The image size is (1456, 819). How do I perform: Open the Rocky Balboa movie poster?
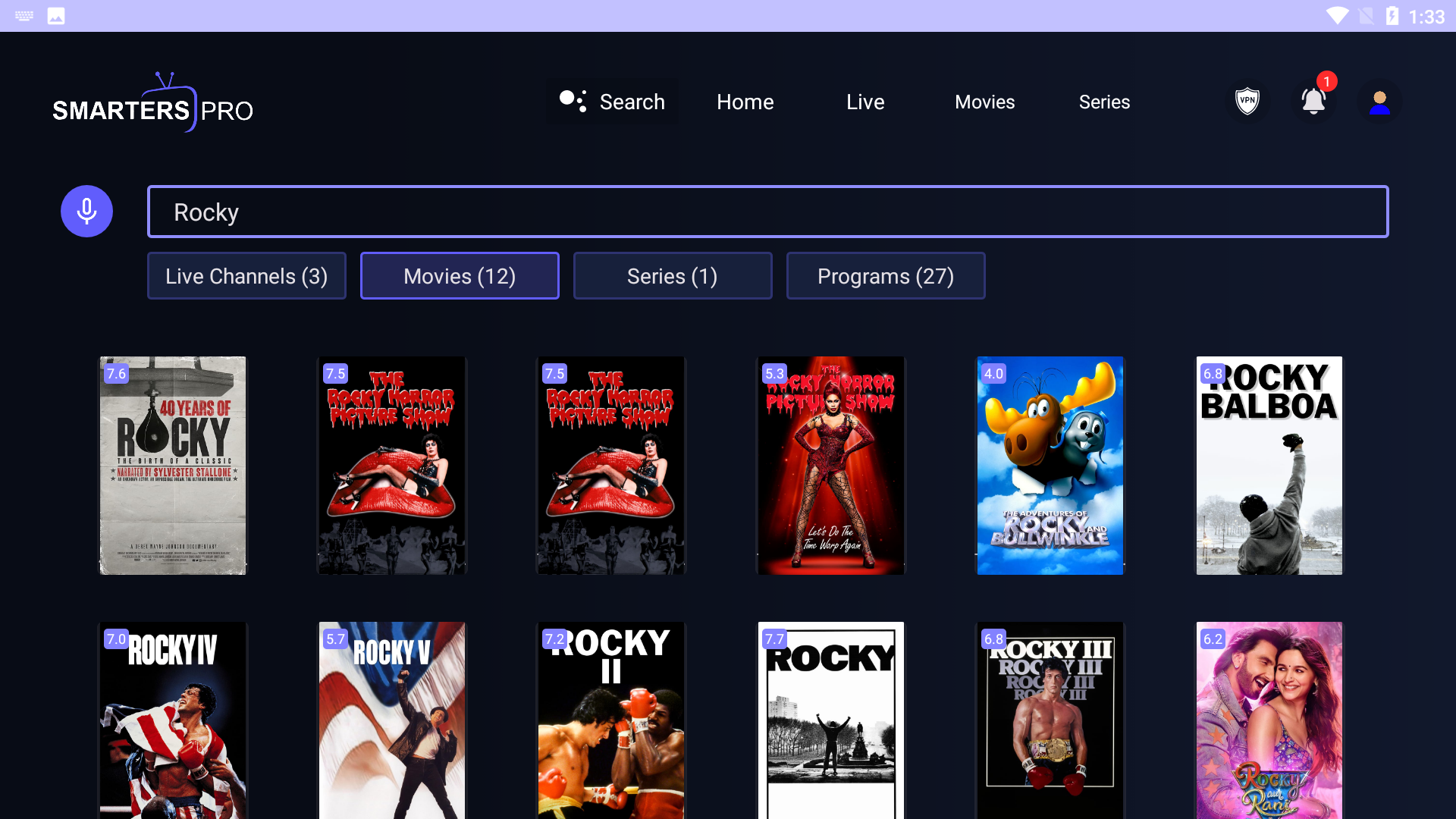[x=1269, y=465]
